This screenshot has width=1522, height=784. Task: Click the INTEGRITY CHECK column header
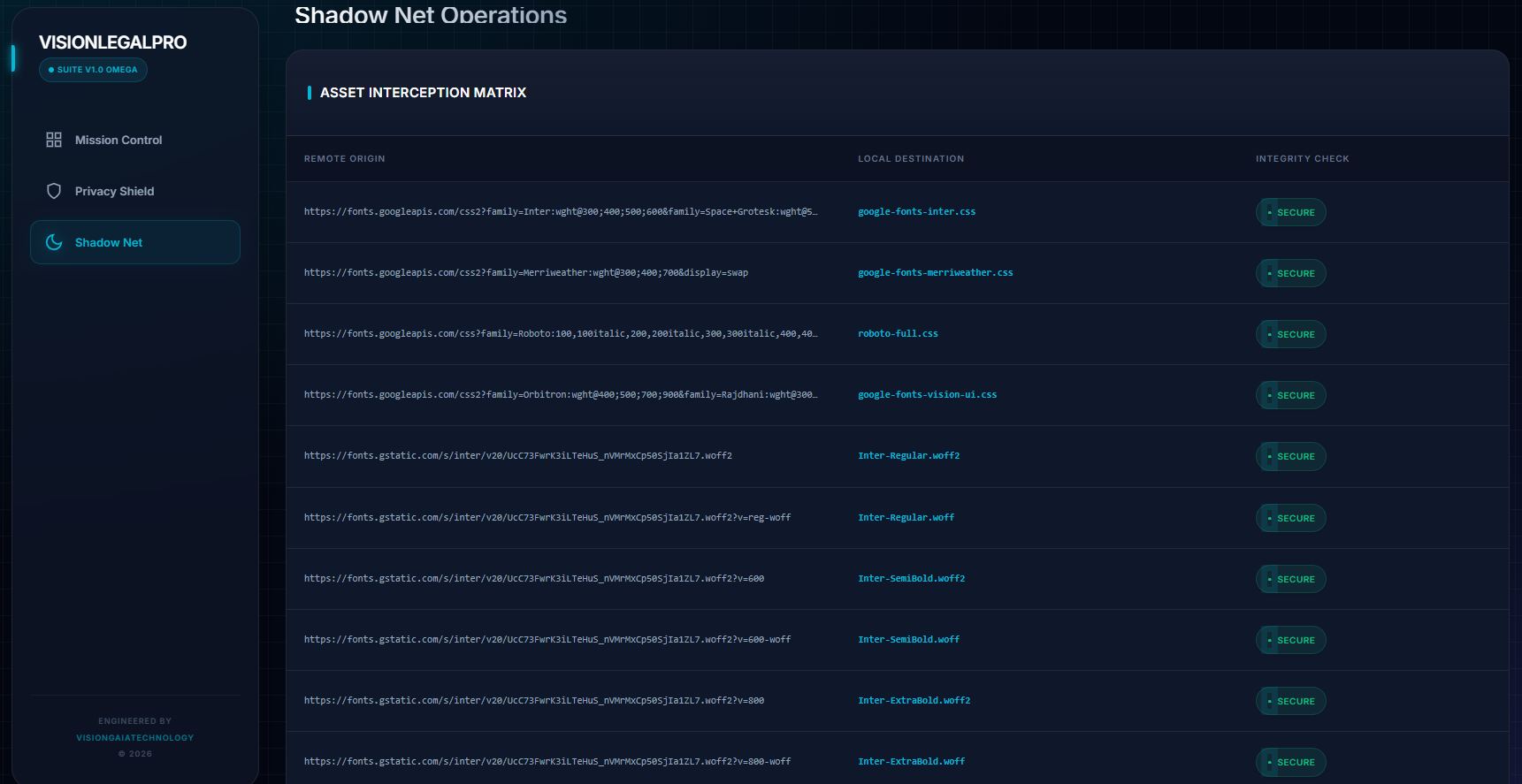click(x=1303, y=159)
